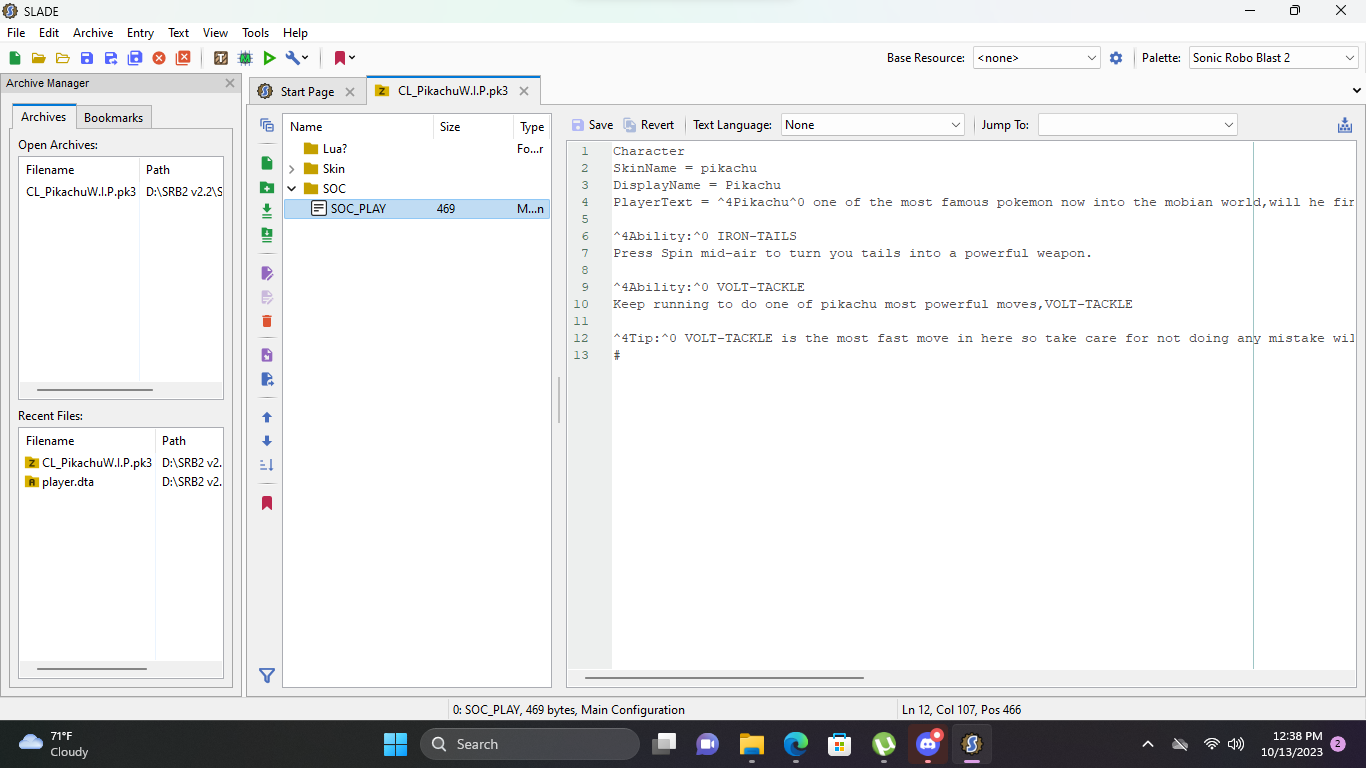The image size is (1366, 768).
Task: Rename the selected entry
Action: (266, 273)
